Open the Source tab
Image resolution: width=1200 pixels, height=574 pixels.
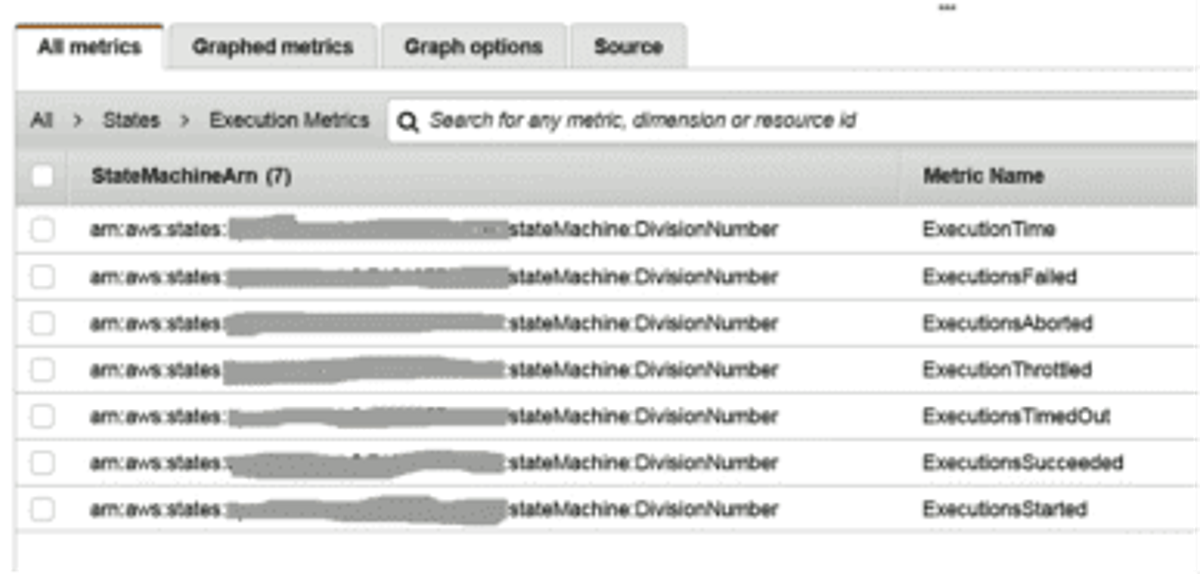(x=628, y=47)
